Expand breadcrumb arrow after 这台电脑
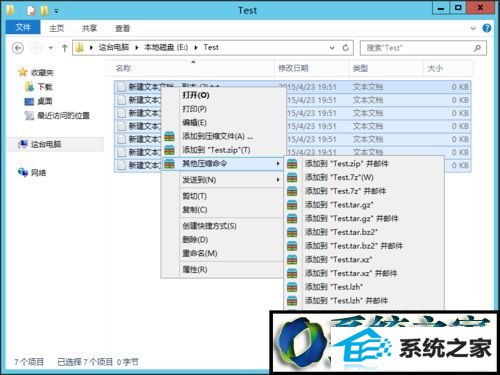Screen dimensions: 500x375 [x=137, y=48]
